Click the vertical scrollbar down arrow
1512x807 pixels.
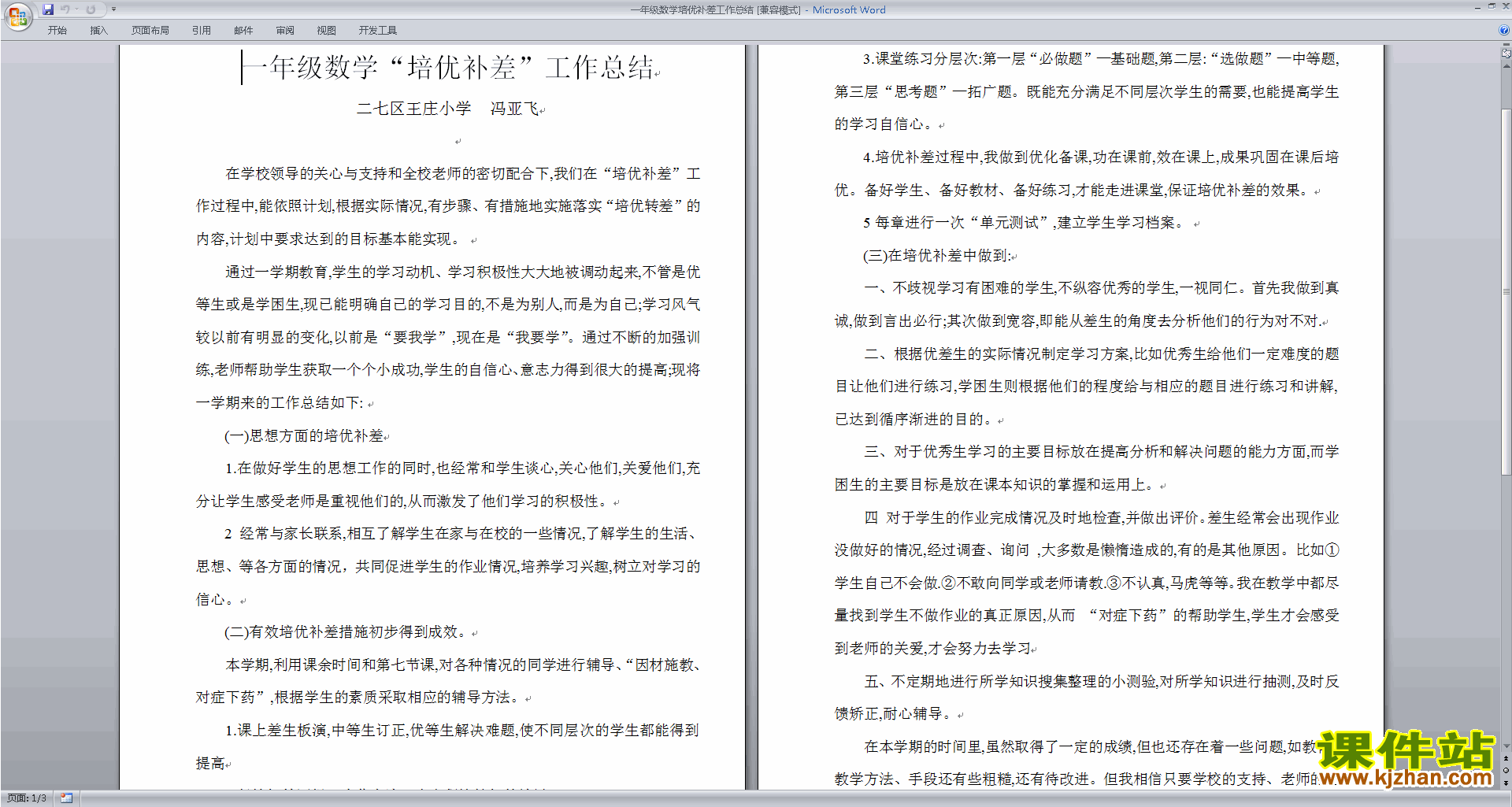[1506, 746]
